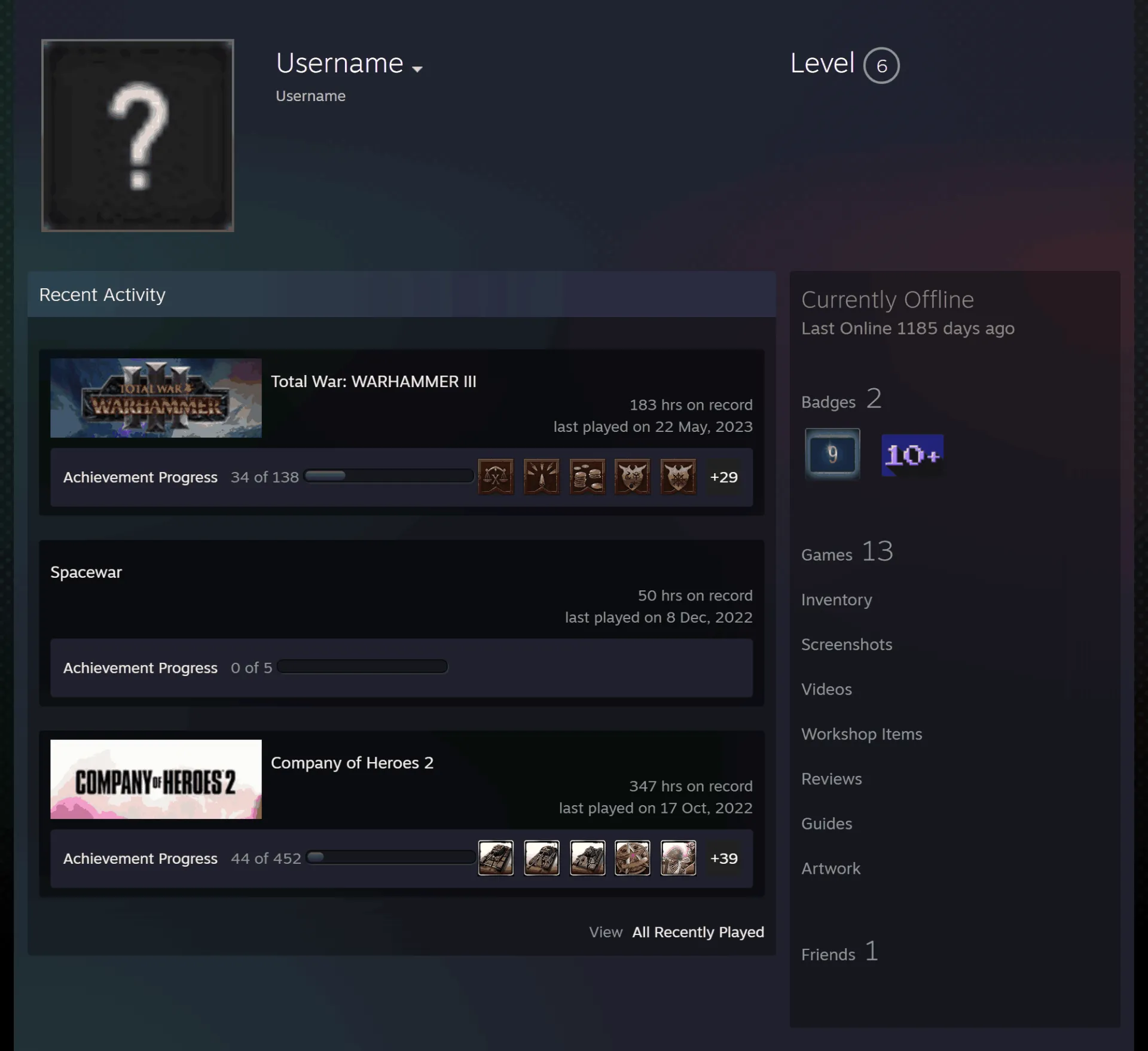Show the +29 more Warhammer achievements
1148x1051 pixels.
point(723,477)
